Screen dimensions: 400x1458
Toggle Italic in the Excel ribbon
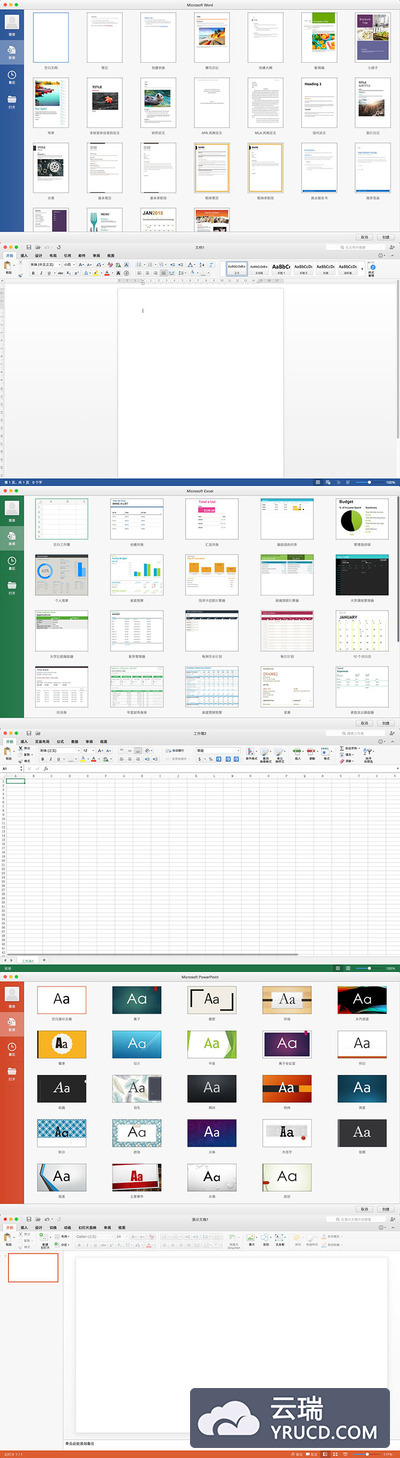50,759
